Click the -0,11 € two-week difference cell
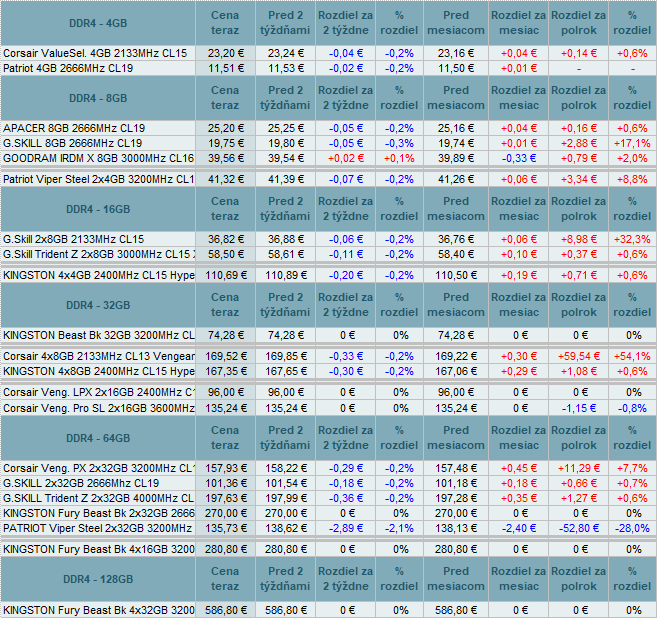 coord(346,254)
